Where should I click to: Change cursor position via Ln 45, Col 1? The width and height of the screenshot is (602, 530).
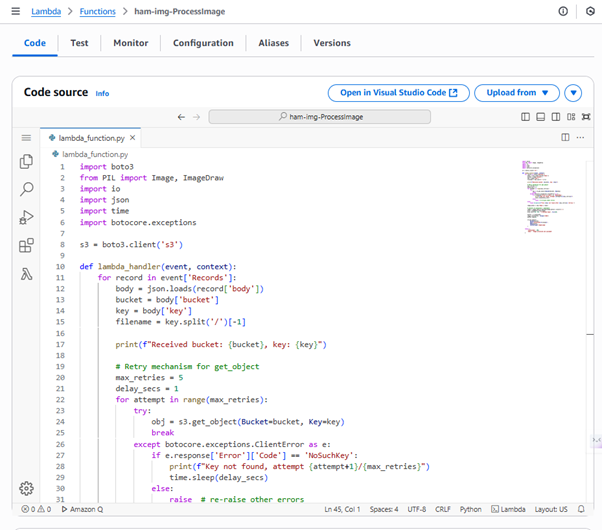[342, 509]
